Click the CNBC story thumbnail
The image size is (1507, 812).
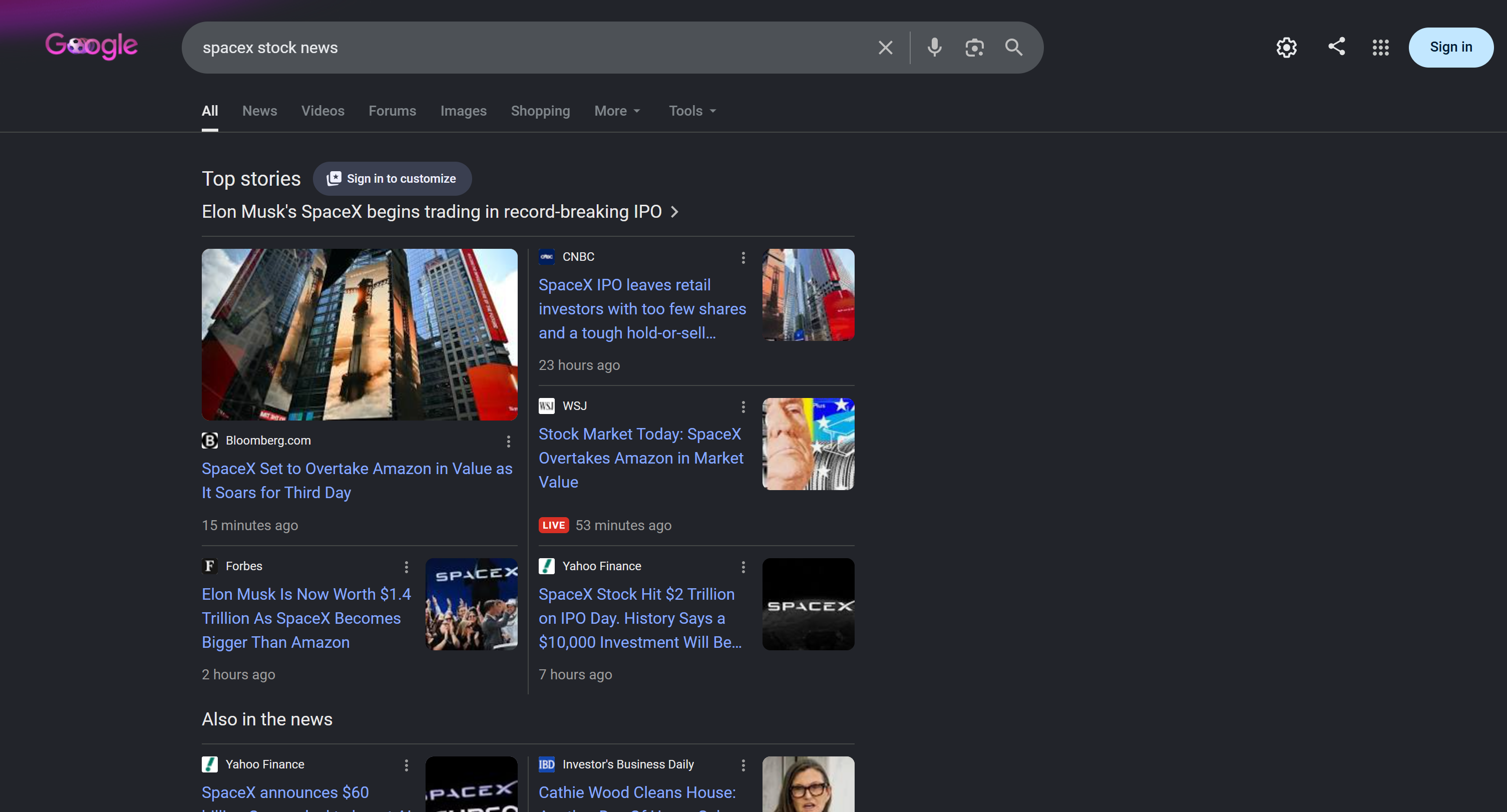pyautogui.click(x=808, y=295)
